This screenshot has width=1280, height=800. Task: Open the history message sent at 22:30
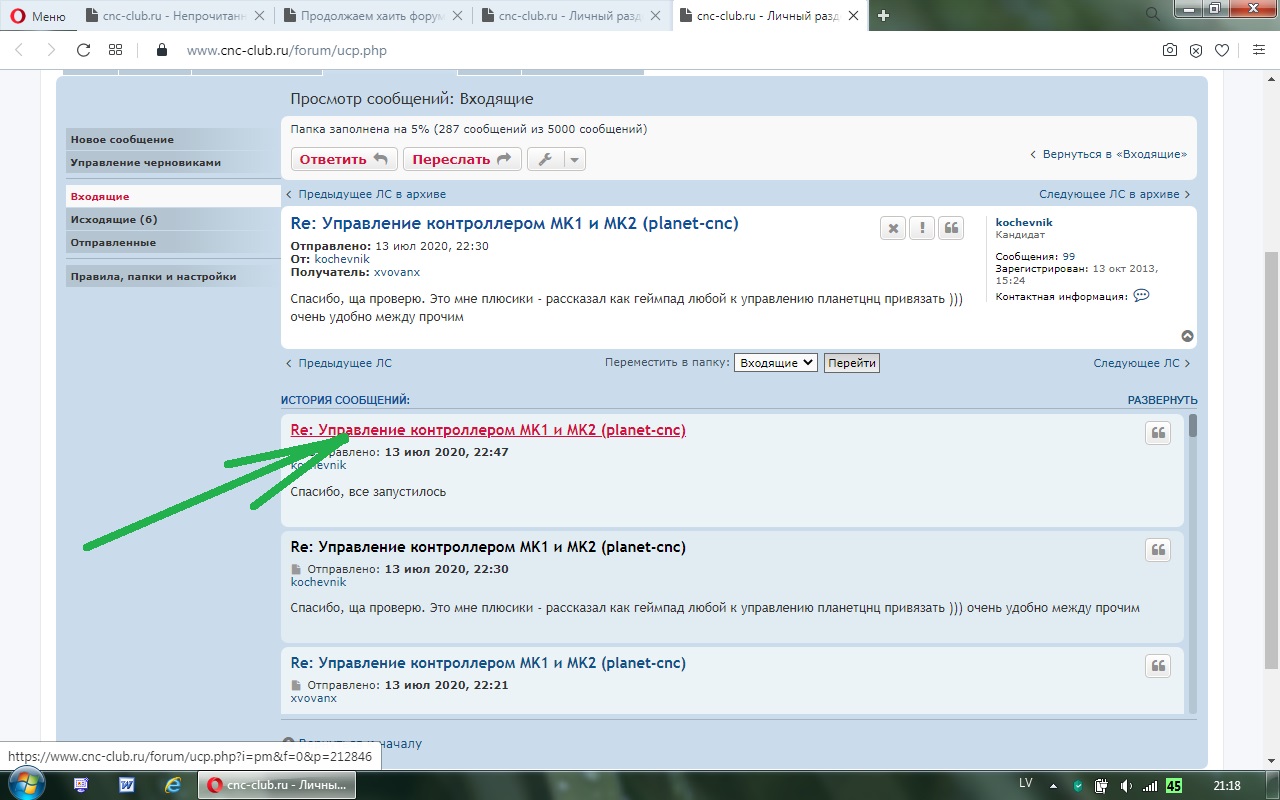(488, 547)
